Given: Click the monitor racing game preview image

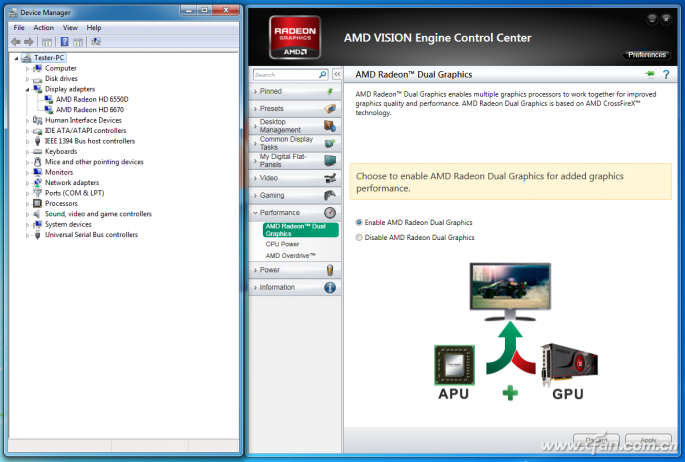Looking at the screenshot, I should point(510,286).
